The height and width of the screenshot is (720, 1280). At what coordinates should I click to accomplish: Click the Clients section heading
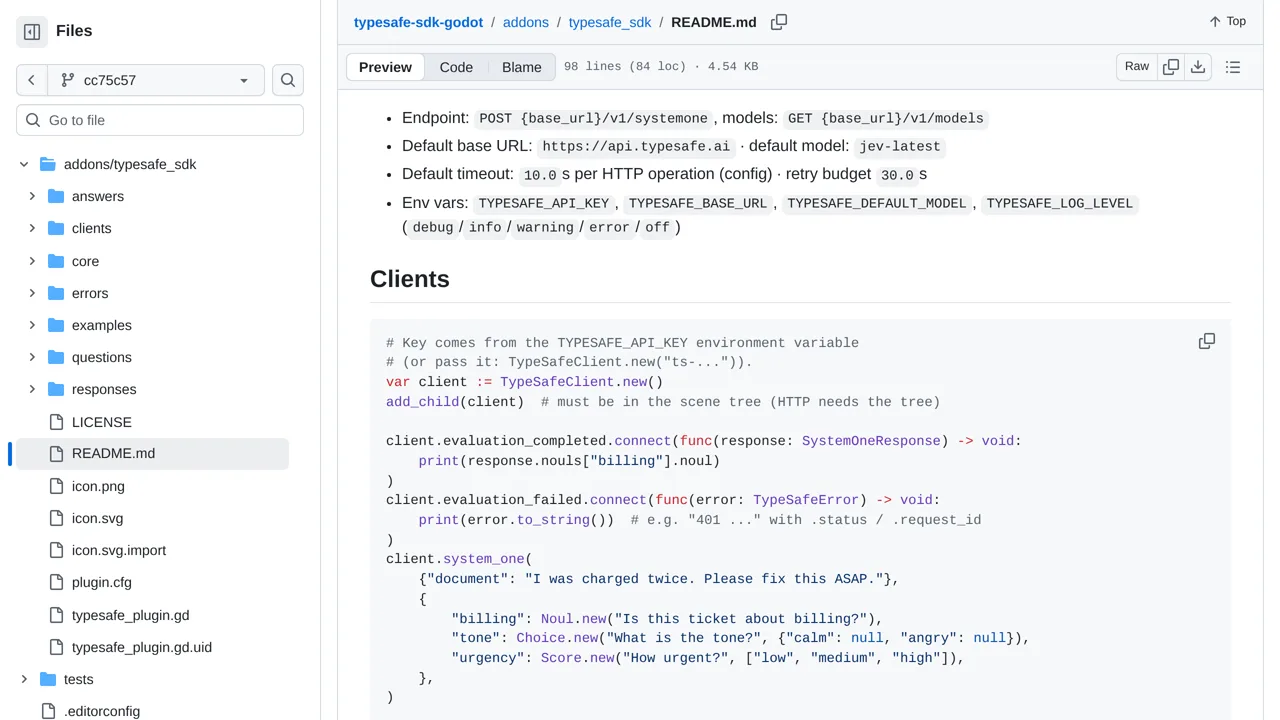410,279
